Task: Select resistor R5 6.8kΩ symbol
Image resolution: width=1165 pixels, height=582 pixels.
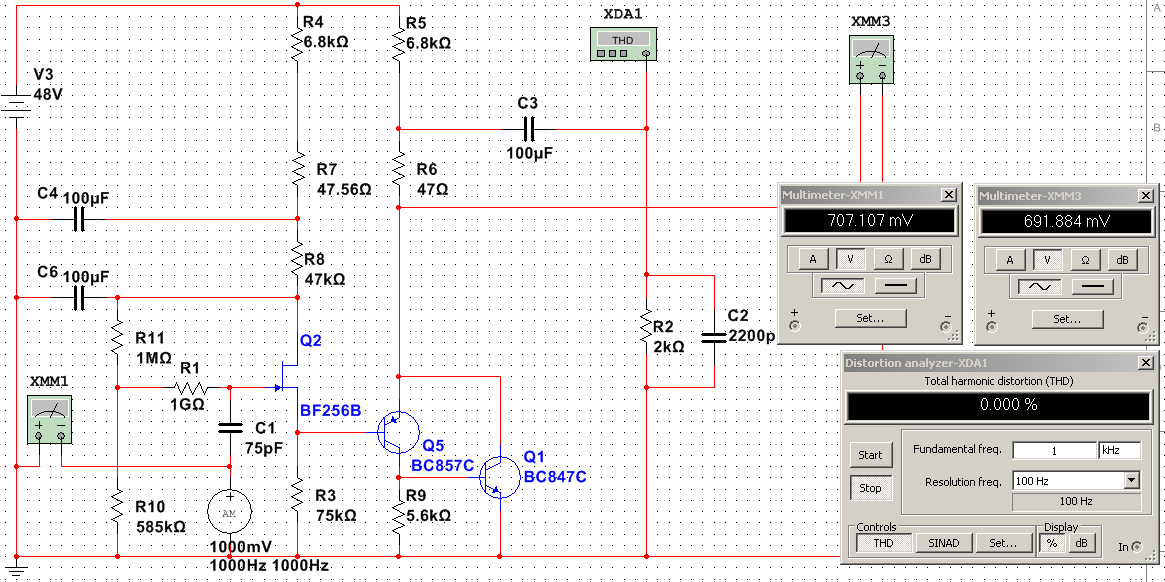Action: click(400, 43)
